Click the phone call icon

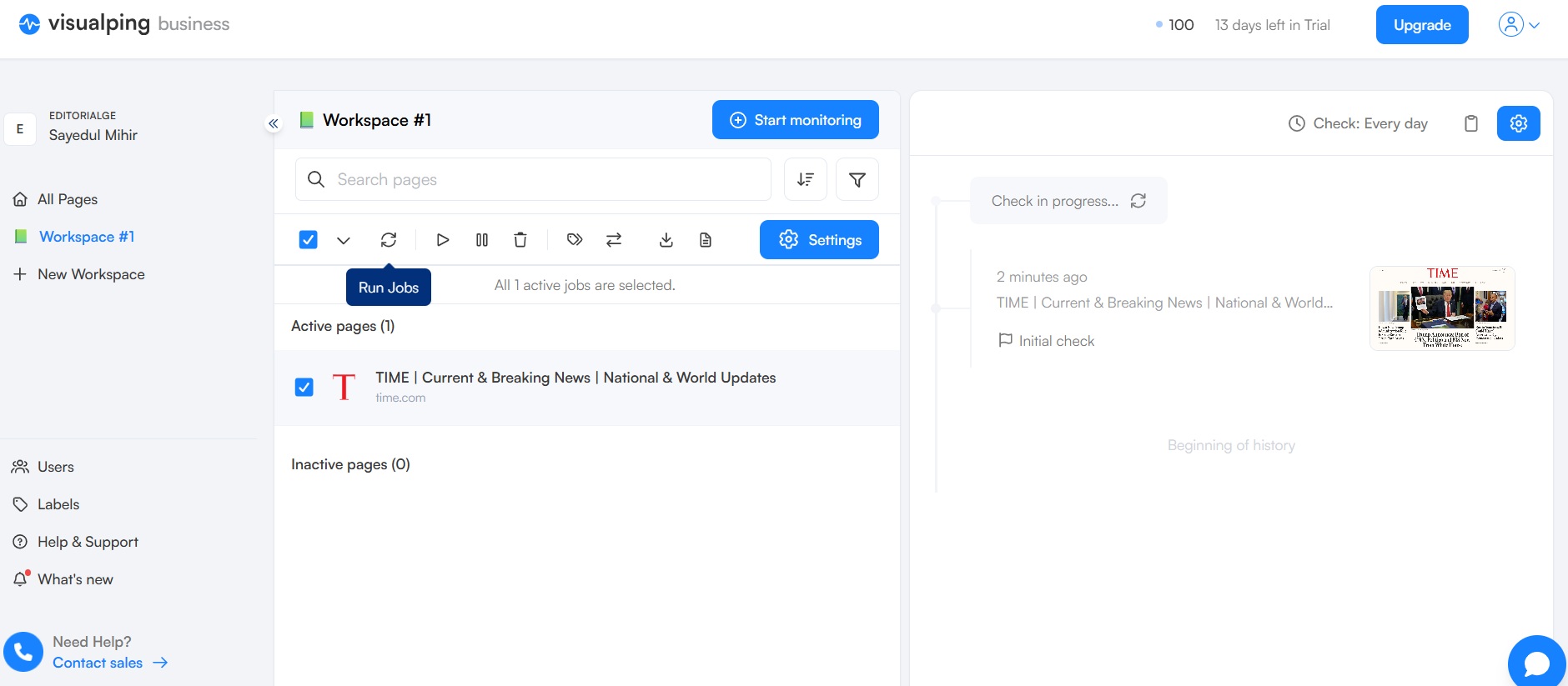click(23, 652)
